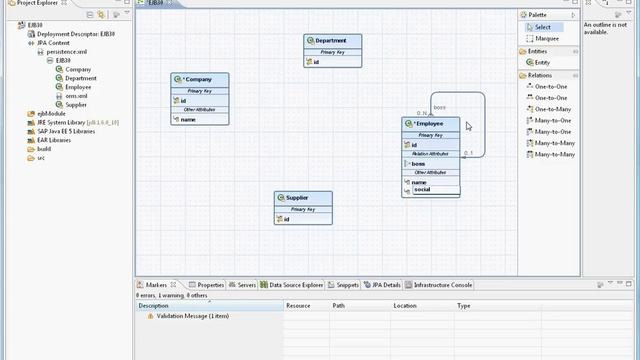640x360 pixels.
Task: Click the Palette header icon
Action: [524, 15]
